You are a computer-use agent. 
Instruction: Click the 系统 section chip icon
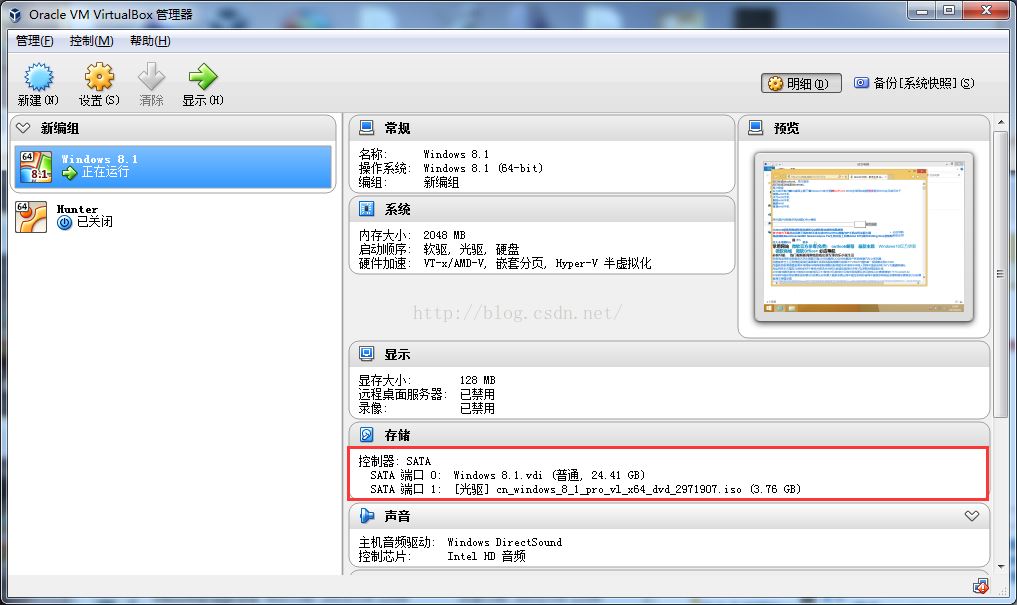366,209
